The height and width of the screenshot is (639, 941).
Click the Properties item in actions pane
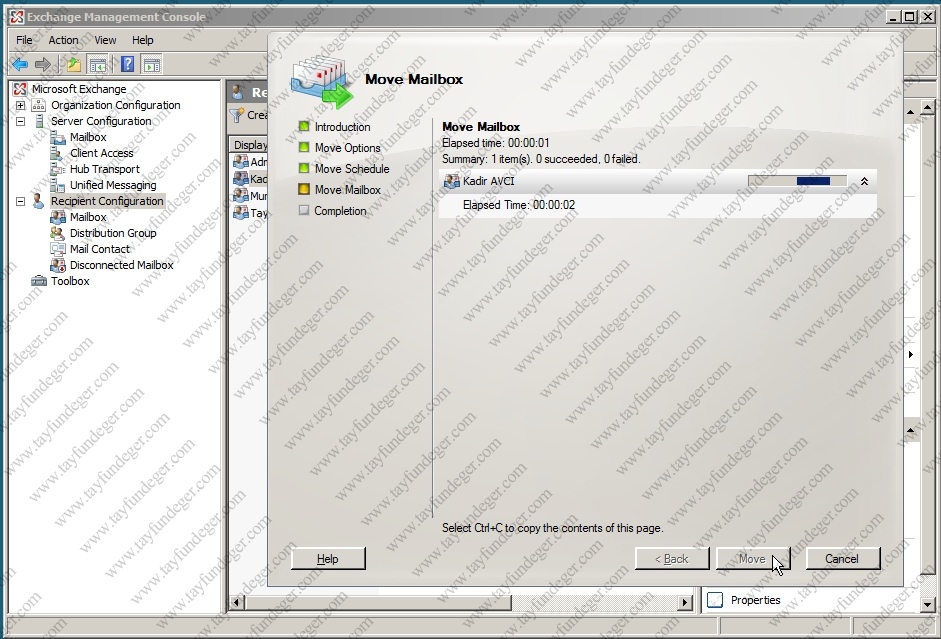click(x=755, y=600)
